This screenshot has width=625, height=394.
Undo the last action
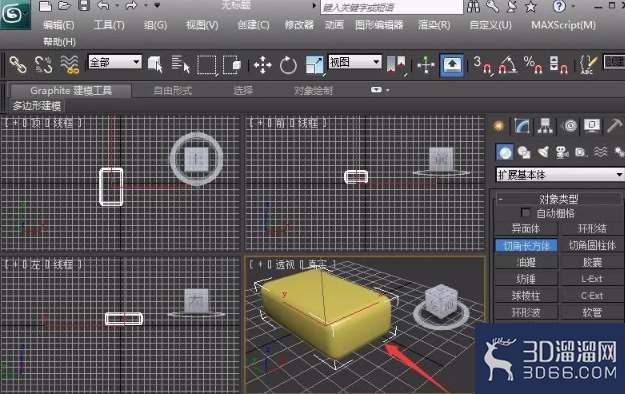(x=103, y=6)
